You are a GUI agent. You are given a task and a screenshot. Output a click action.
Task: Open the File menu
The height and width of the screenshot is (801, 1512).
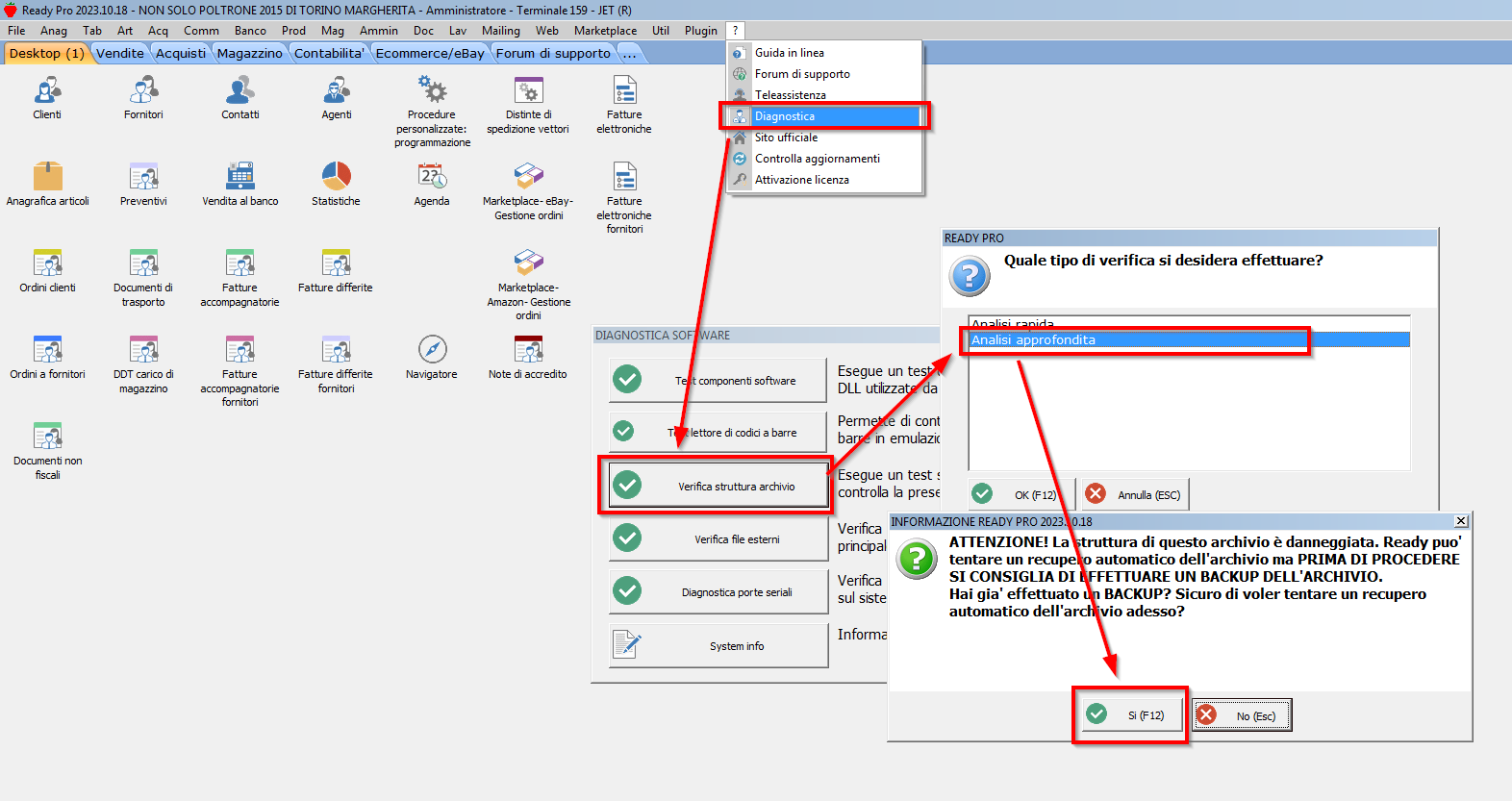pos(16,31)
